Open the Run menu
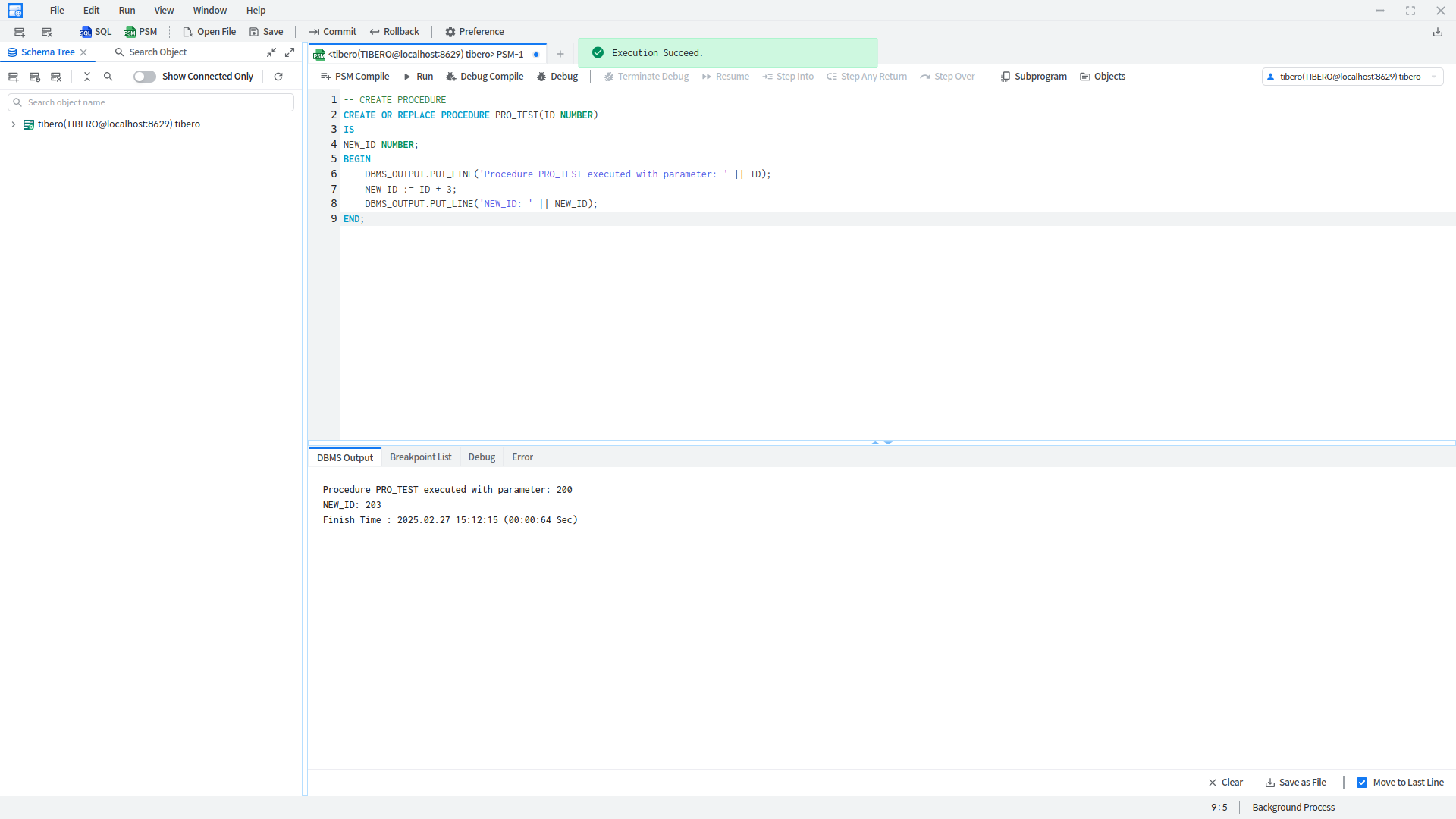The height and width of the screenshot is (819, 1456). coord(127,11)
